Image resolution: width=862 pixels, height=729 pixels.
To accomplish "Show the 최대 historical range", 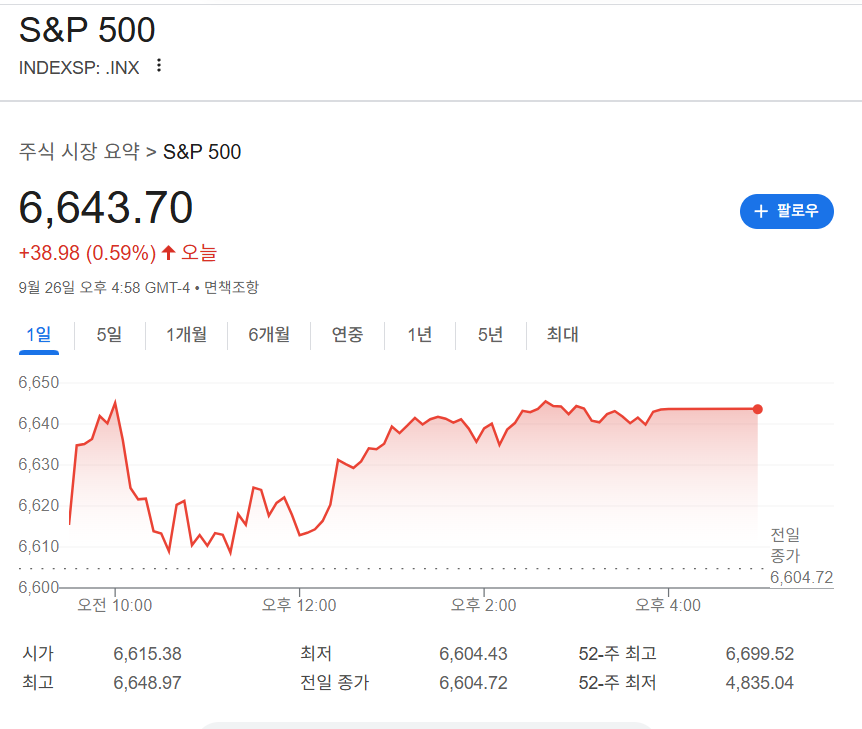I will click(562, 335).
